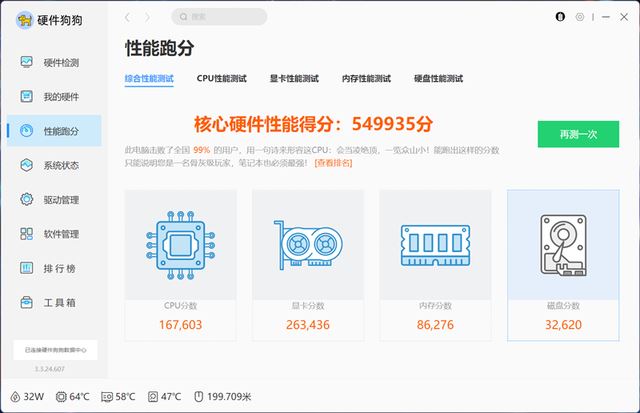Screen dimensions: 640x413
Task: Click the version number 3.3.24.607
Action: 49,369
